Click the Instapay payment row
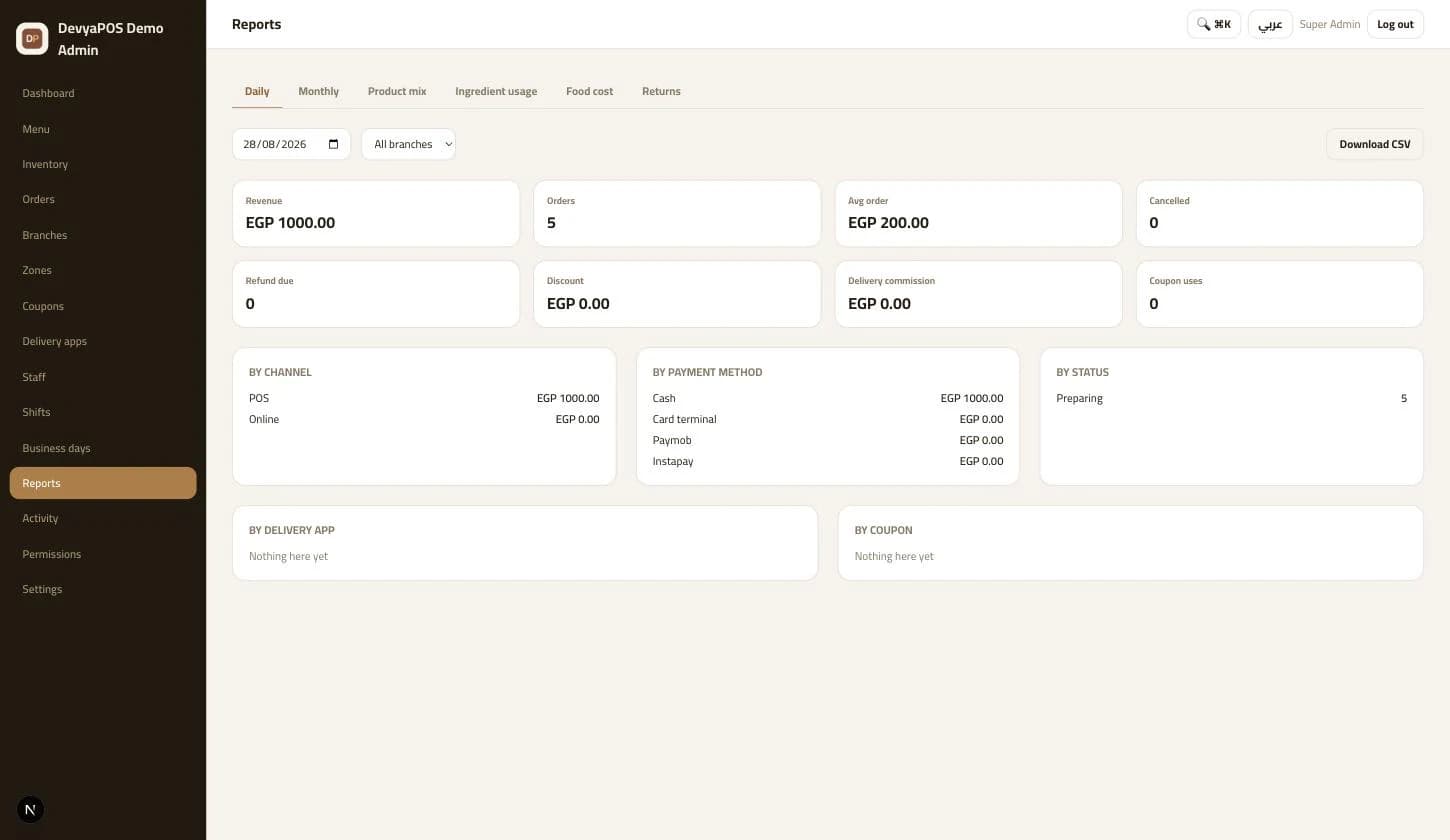Viewport: 1450px width, 840px height. [x=828, y=461]
